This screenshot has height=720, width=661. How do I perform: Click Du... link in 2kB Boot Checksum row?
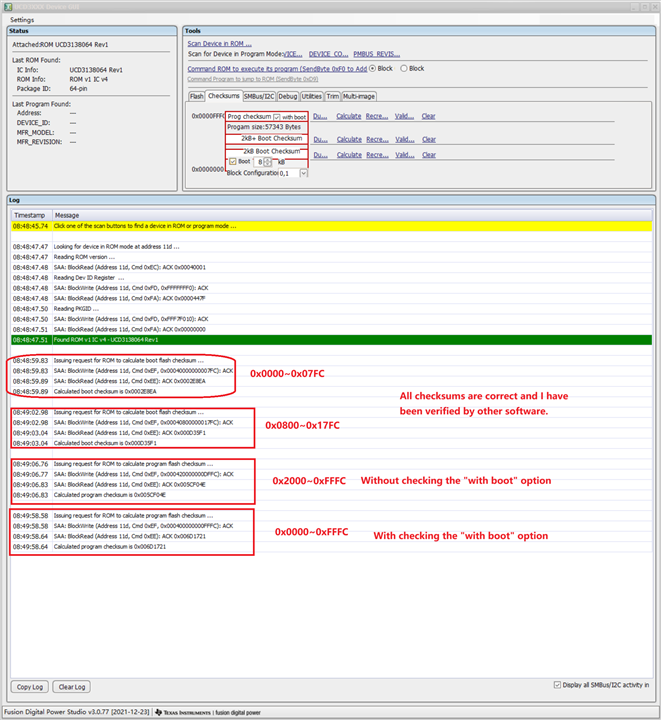(320, 155)
